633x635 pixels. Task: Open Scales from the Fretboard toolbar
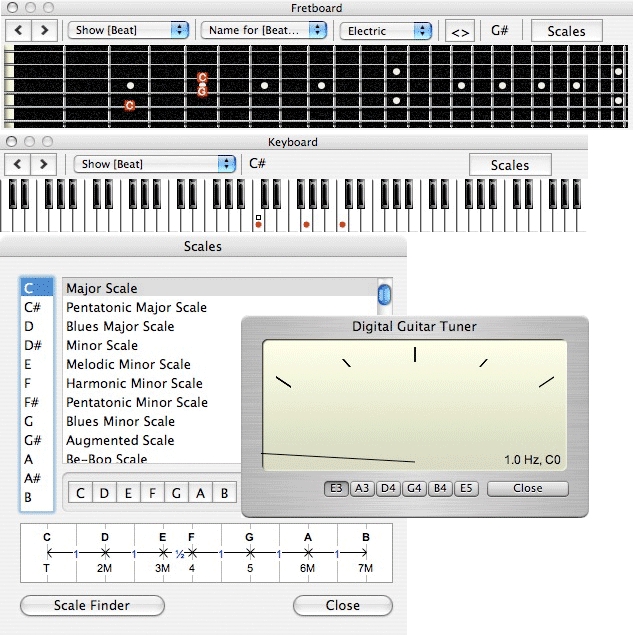566,31
